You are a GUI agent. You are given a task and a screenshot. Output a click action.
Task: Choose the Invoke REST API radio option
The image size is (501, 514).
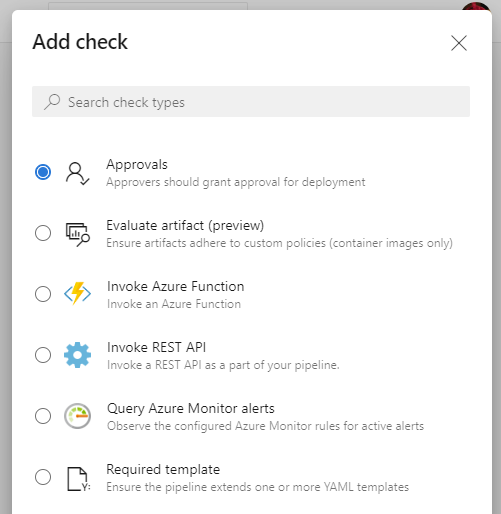coord(43,355)
